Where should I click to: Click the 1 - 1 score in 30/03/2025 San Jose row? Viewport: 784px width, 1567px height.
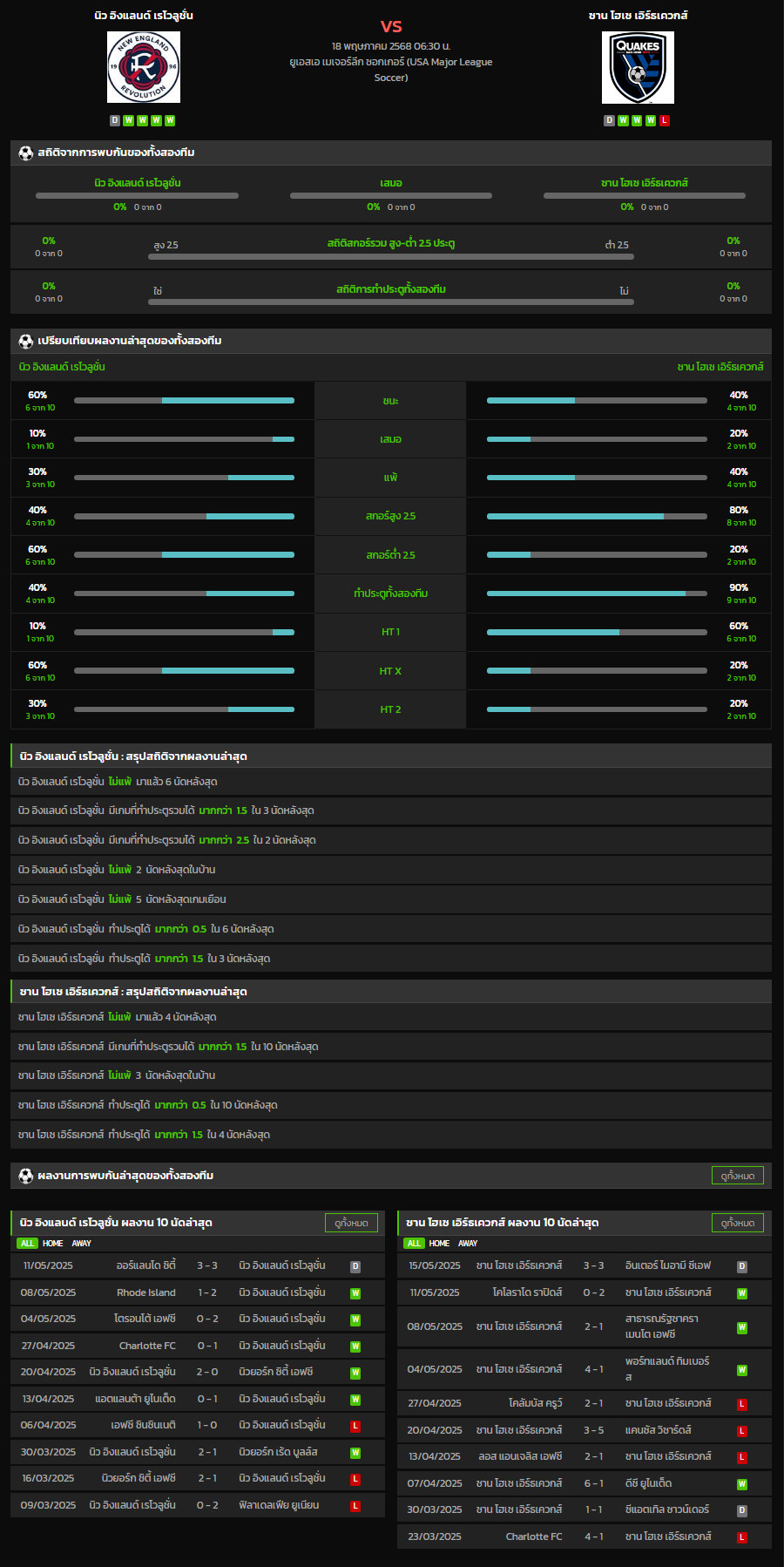593,1509
